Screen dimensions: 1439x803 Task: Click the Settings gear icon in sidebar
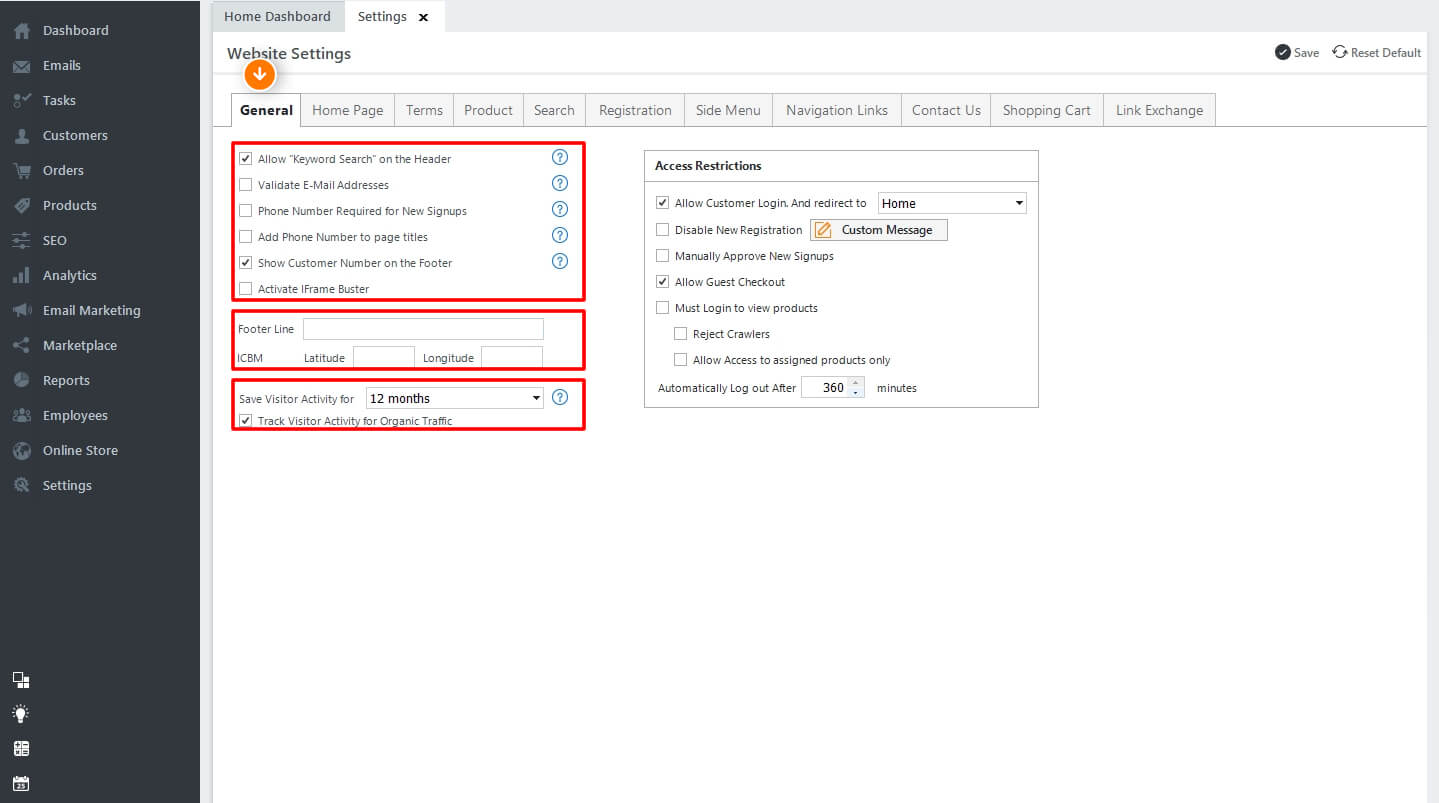pos(21,486)
